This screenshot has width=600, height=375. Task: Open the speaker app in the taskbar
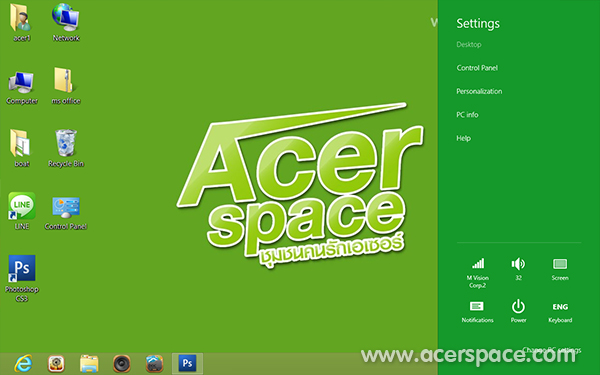pyautogui.click(x=122, y=364)
